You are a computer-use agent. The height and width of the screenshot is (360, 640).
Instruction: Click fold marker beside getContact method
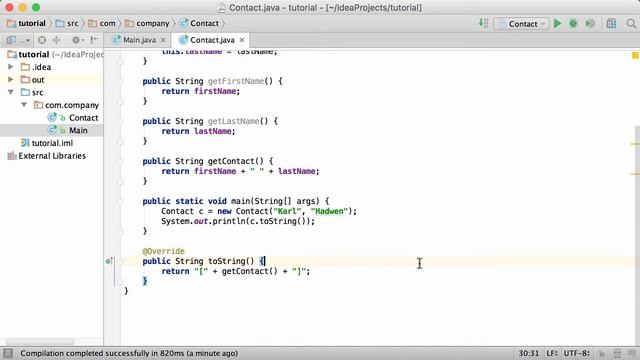(120, 161)
